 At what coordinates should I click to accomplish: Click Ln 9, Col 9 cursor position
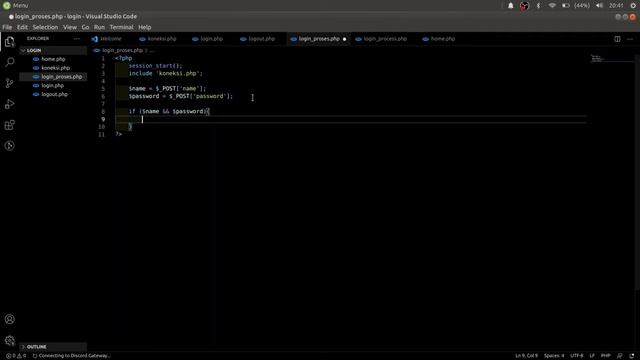(x=526, y=356)
